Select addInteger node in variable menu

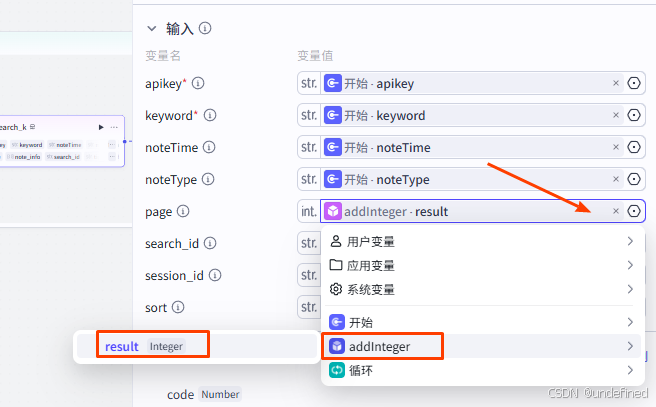(483, 346)
